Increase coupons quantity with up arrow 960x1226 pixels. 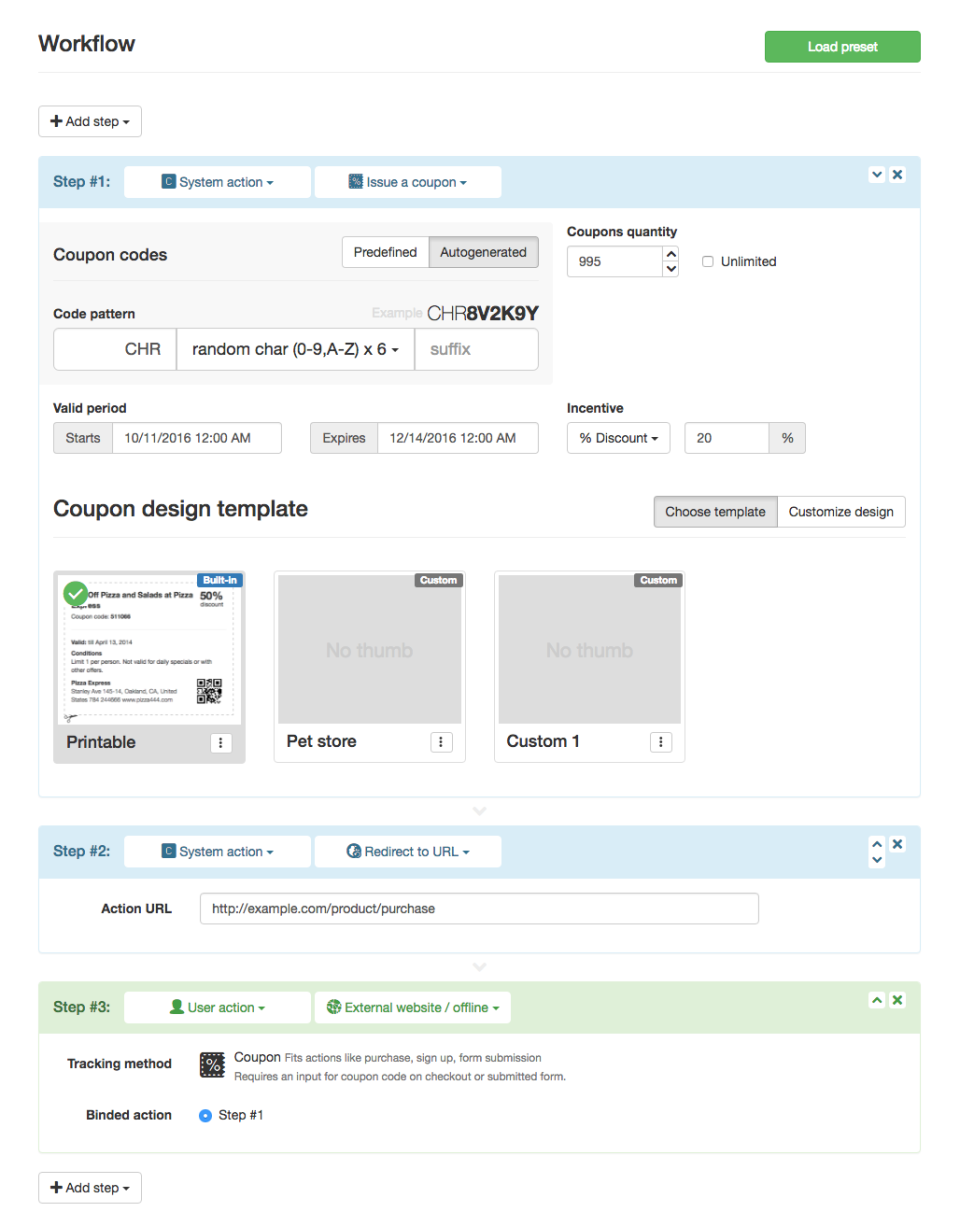click(671, 254)
